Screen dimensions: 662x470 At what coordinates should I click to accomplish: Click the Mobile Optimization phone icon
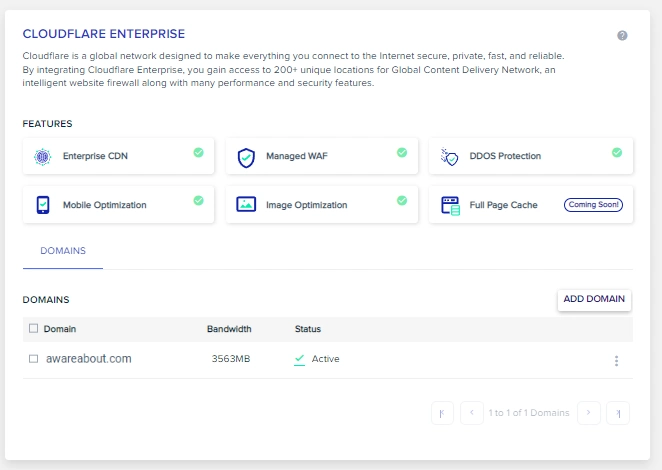coord(43,205)
